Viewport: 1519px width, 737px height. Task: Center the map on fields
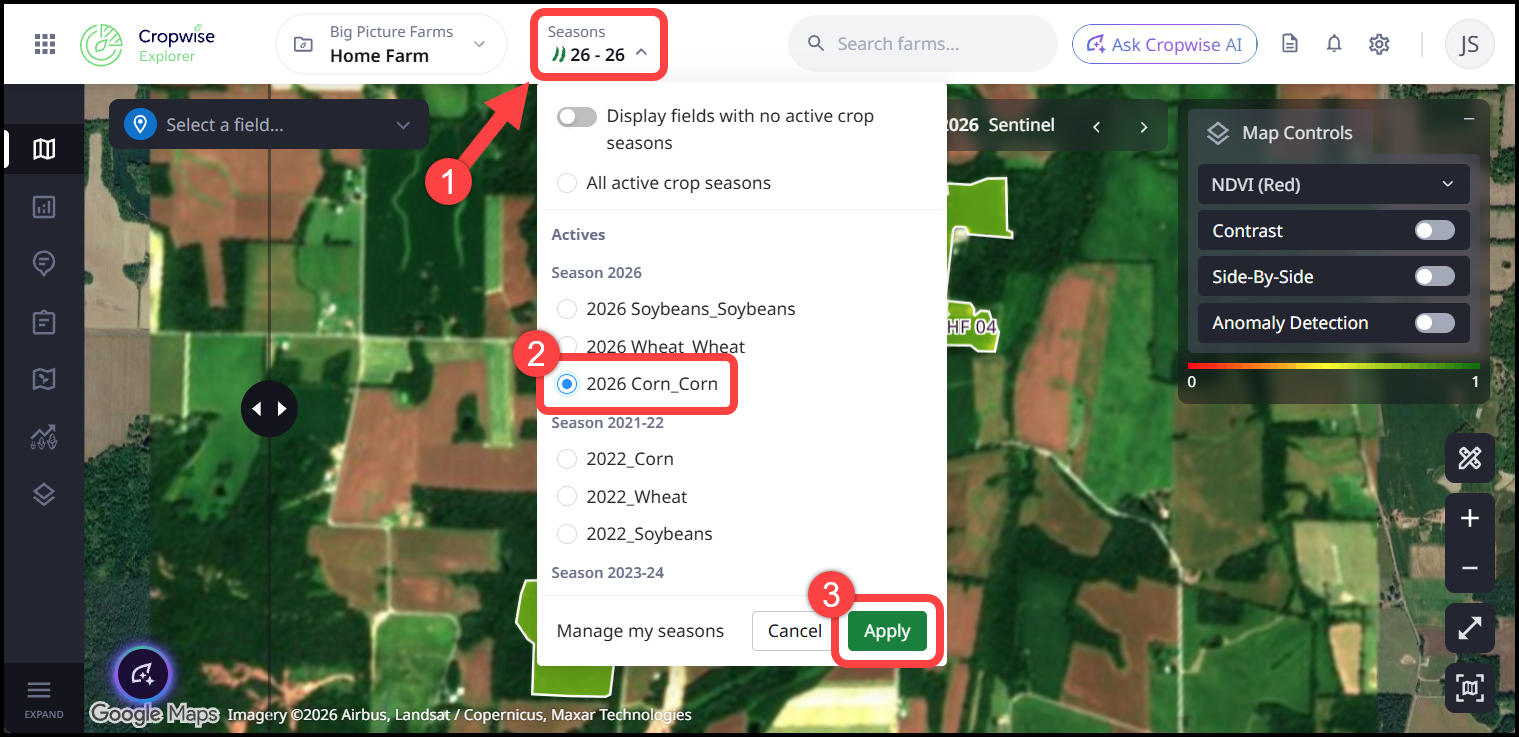pyautogui.click(x=1469, y=688)
